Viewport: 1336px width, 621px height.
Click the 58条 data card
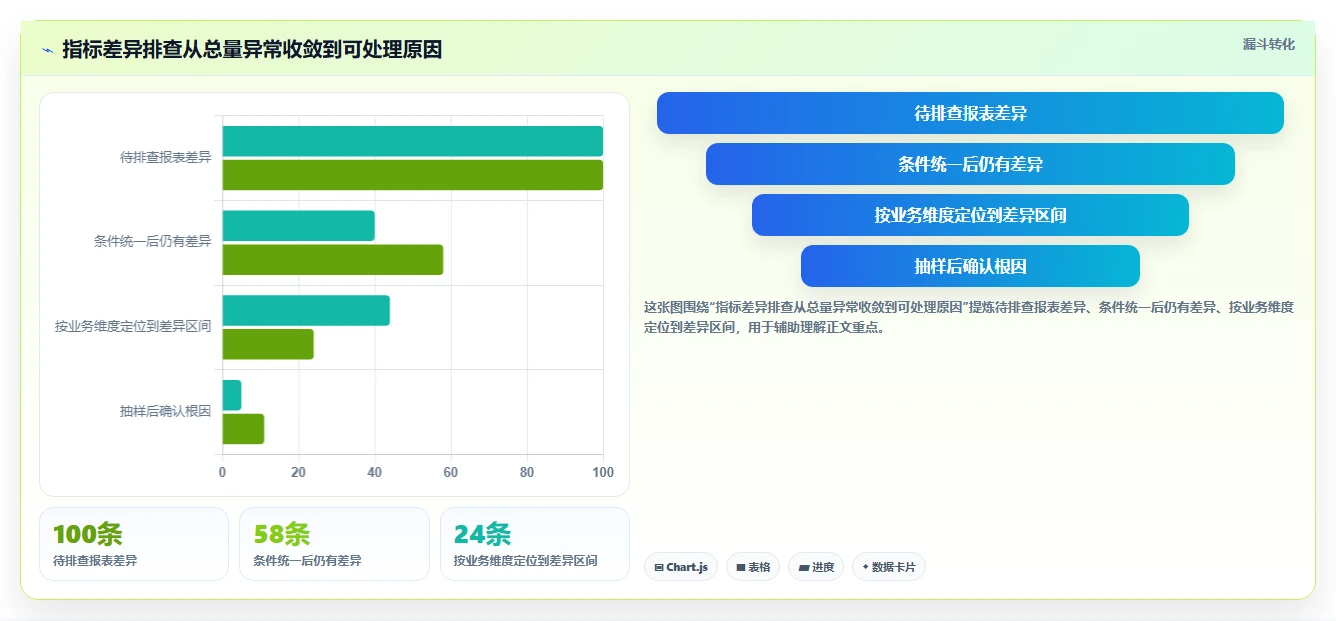pyautogui.click(x=334, y=544)
